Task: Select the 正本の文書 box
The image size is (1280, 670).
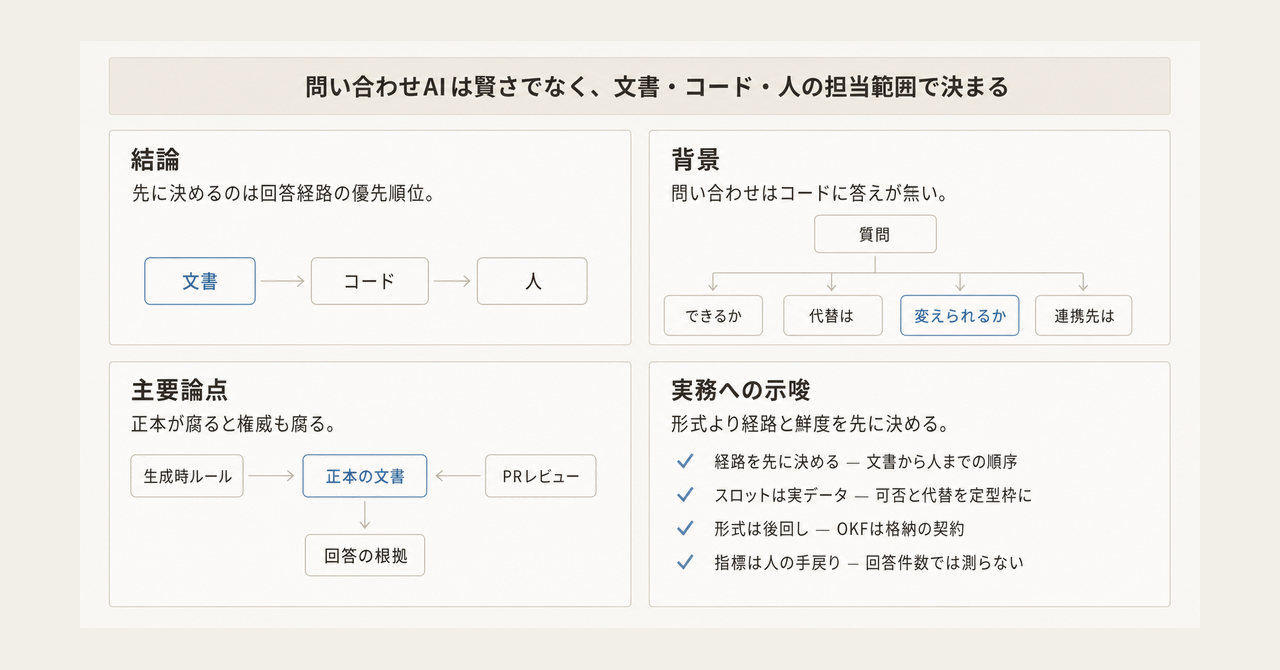Action: point(365,476)
